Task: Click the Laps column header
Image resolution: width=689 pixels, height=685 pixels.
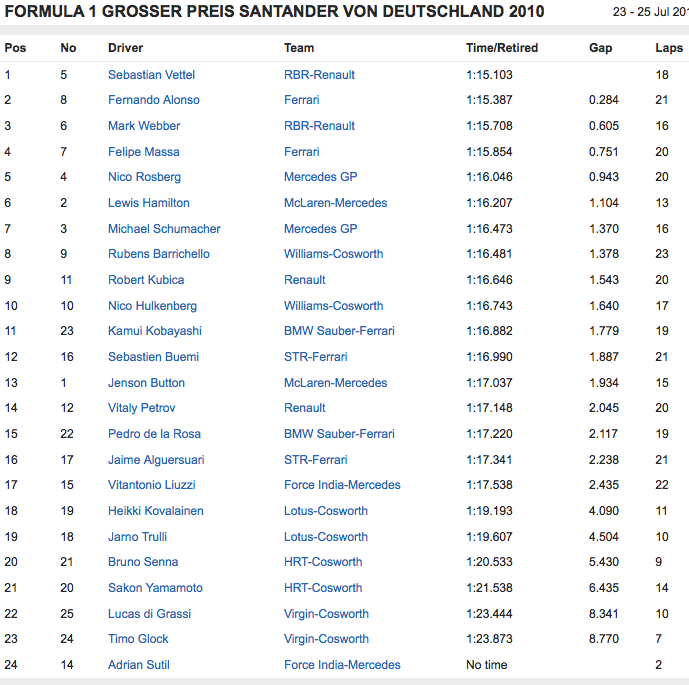Action: 669,48
